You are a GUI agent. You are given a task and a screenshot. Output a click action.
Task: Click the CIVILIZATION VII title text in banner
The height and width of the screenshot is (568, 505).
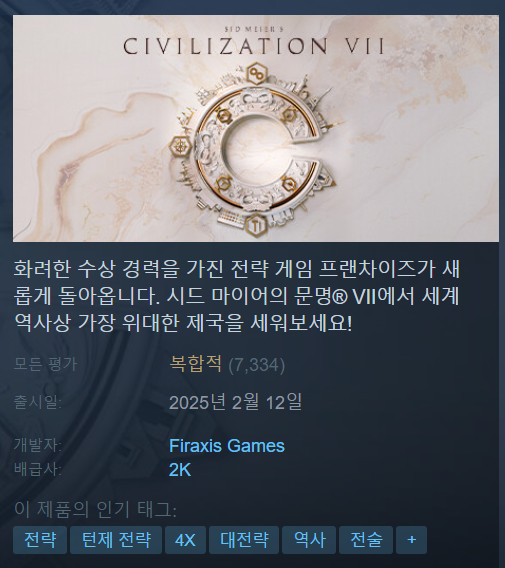click(254, 46)
